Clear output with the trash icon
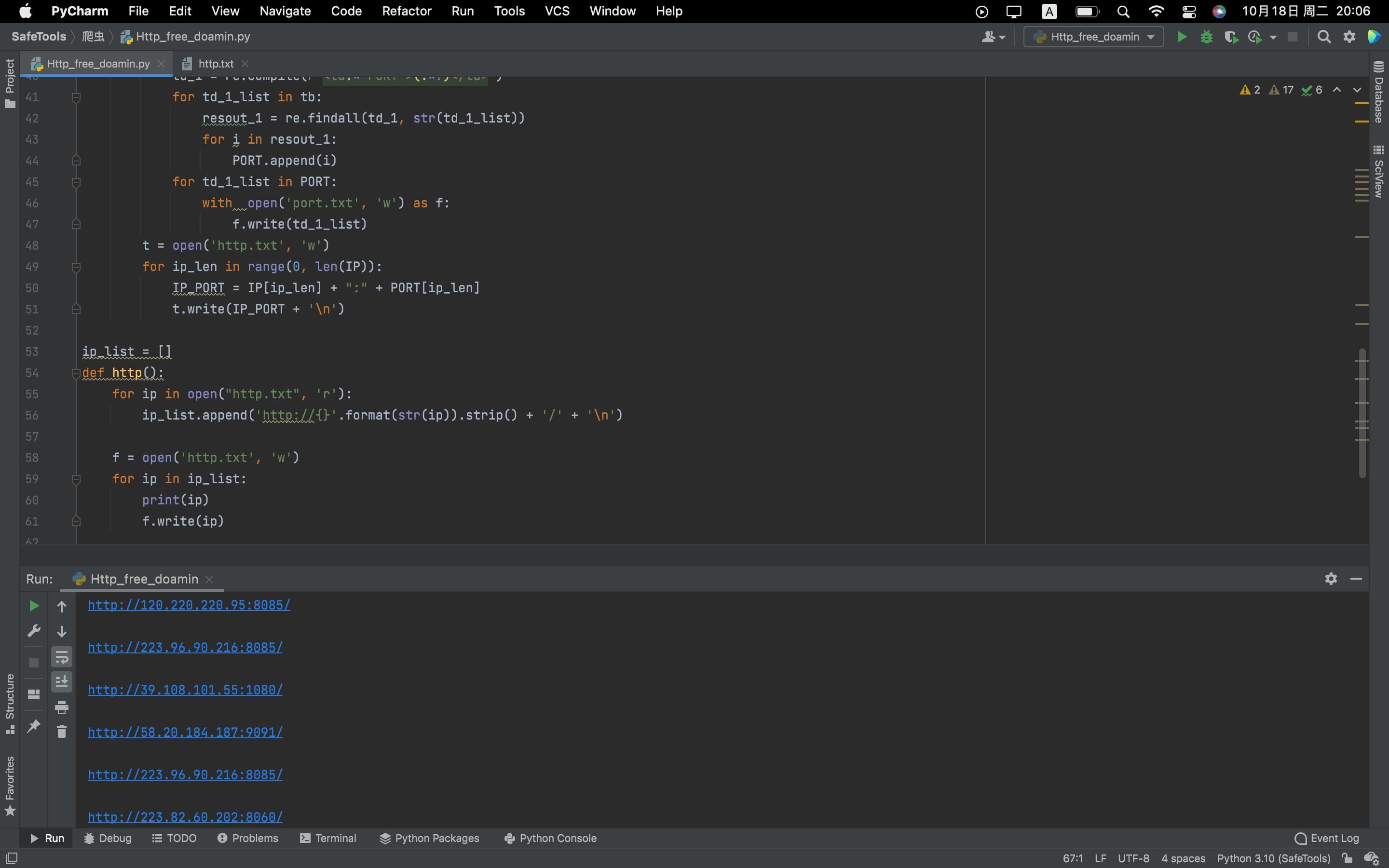This screenshot has width=1389, height=868. click(x=61, y=732)
